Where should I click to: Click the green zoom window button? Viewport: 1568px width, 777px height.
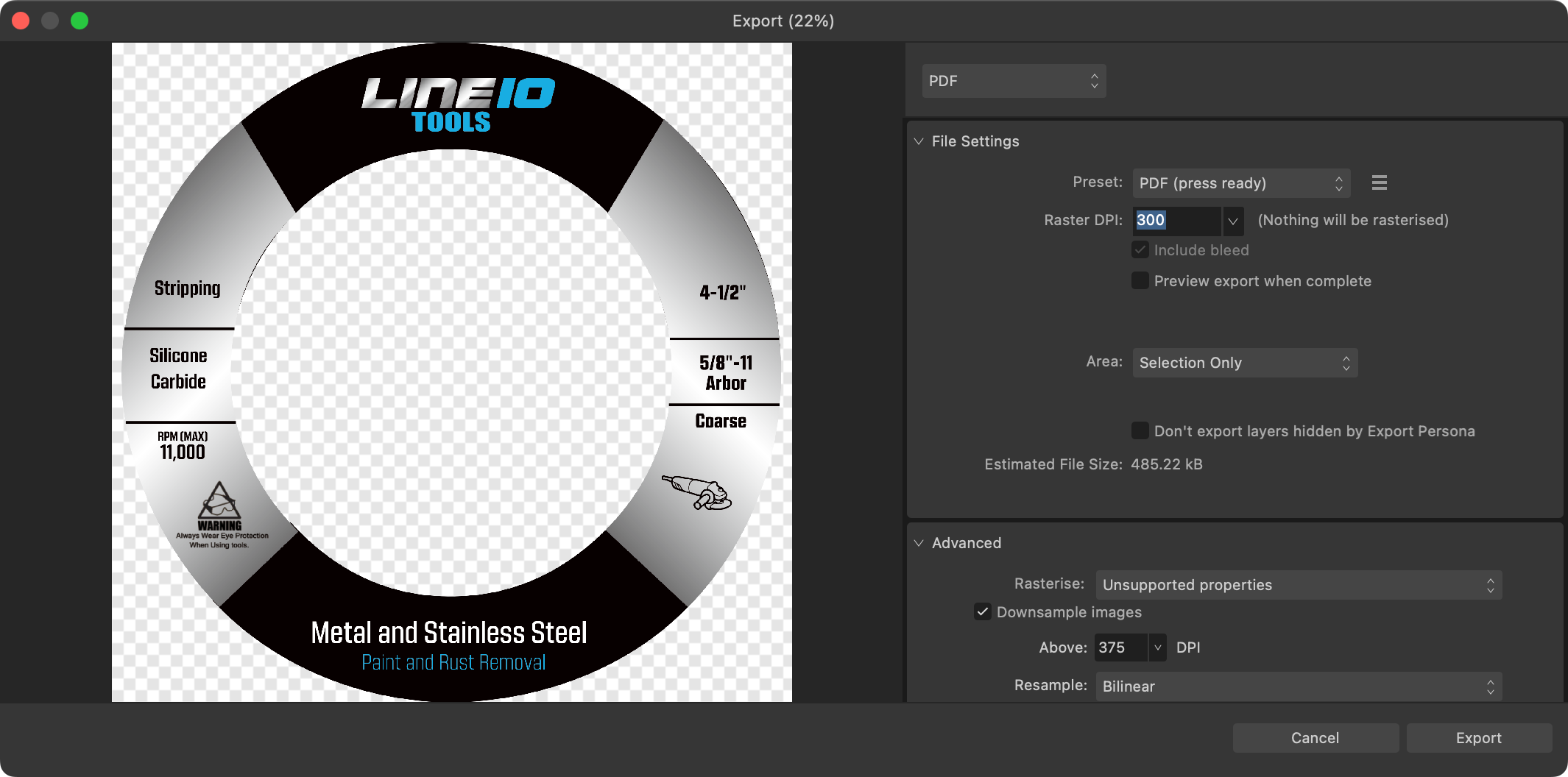tap(80, 21)
